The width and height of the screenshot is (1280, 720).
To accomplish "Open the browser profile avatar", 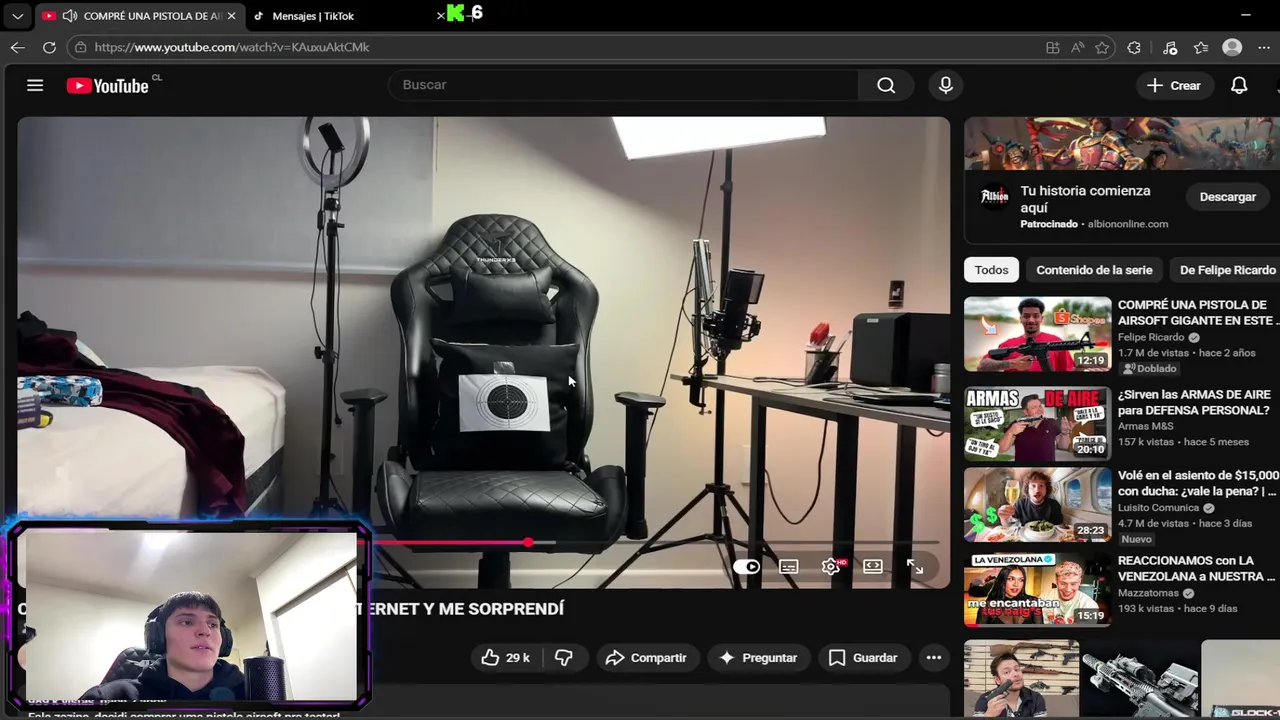I will point(1232,47).
